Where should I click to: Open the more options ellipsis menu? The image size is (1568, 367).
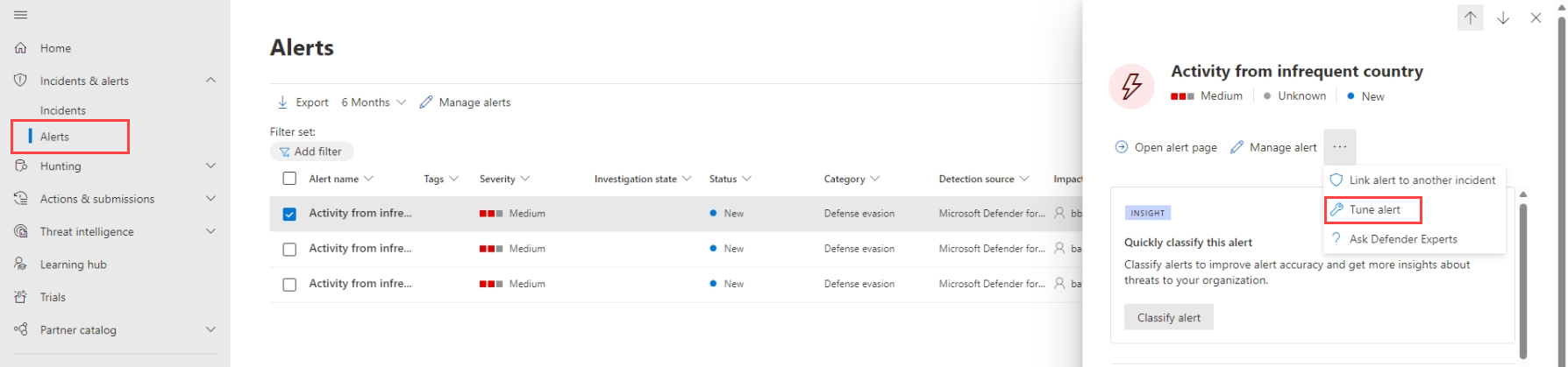[x=1339, y=147]
